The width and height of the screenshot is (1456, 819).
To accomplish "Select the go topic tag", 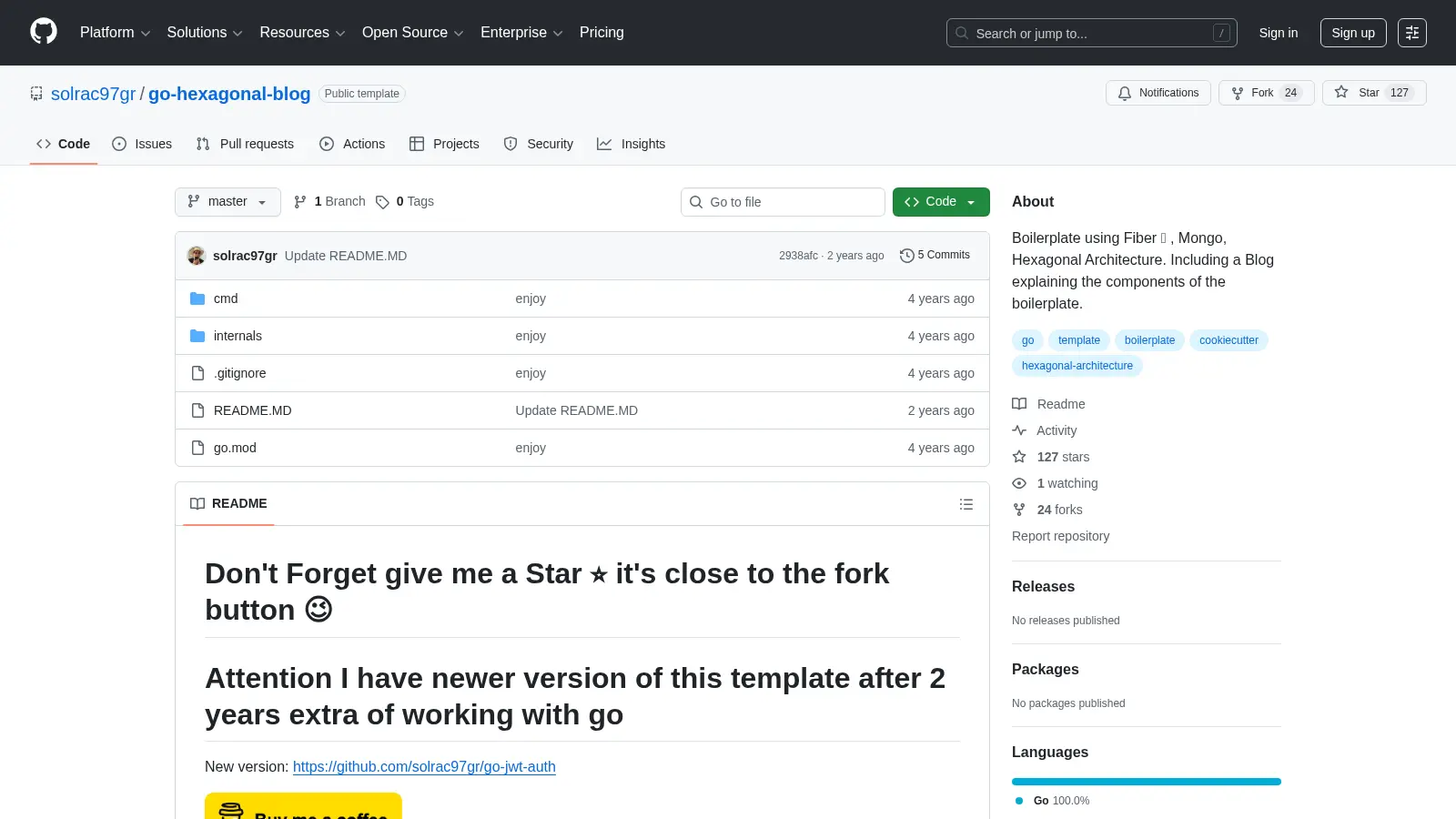I will (1027, 340).
